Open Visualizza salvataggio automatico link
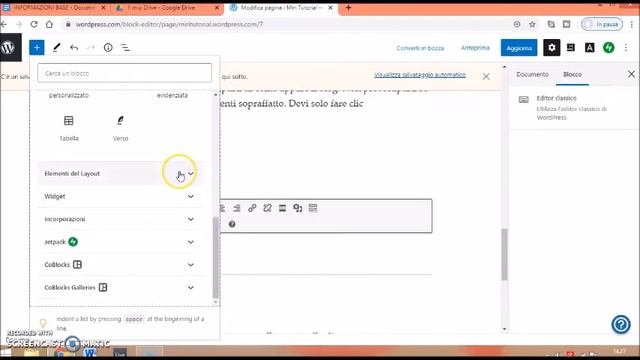The height and width of the screenshot is (360, 640). [x=420, y=75]
